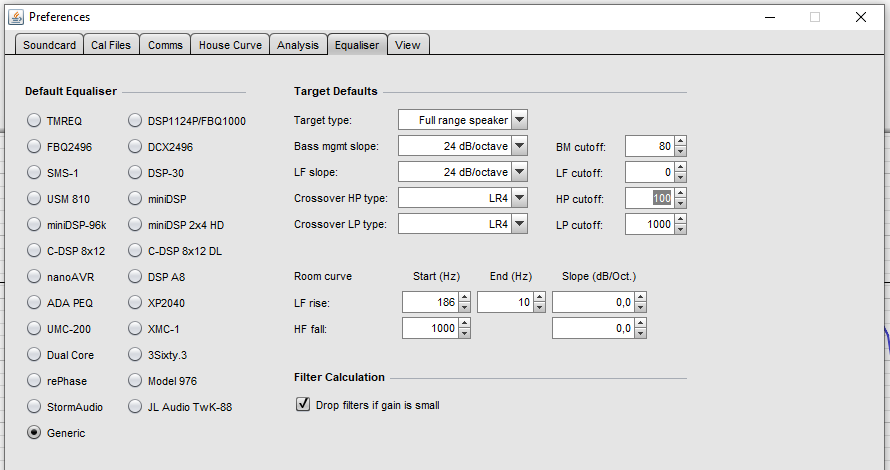Select the miniDSP equaliser option

(135, 199)
